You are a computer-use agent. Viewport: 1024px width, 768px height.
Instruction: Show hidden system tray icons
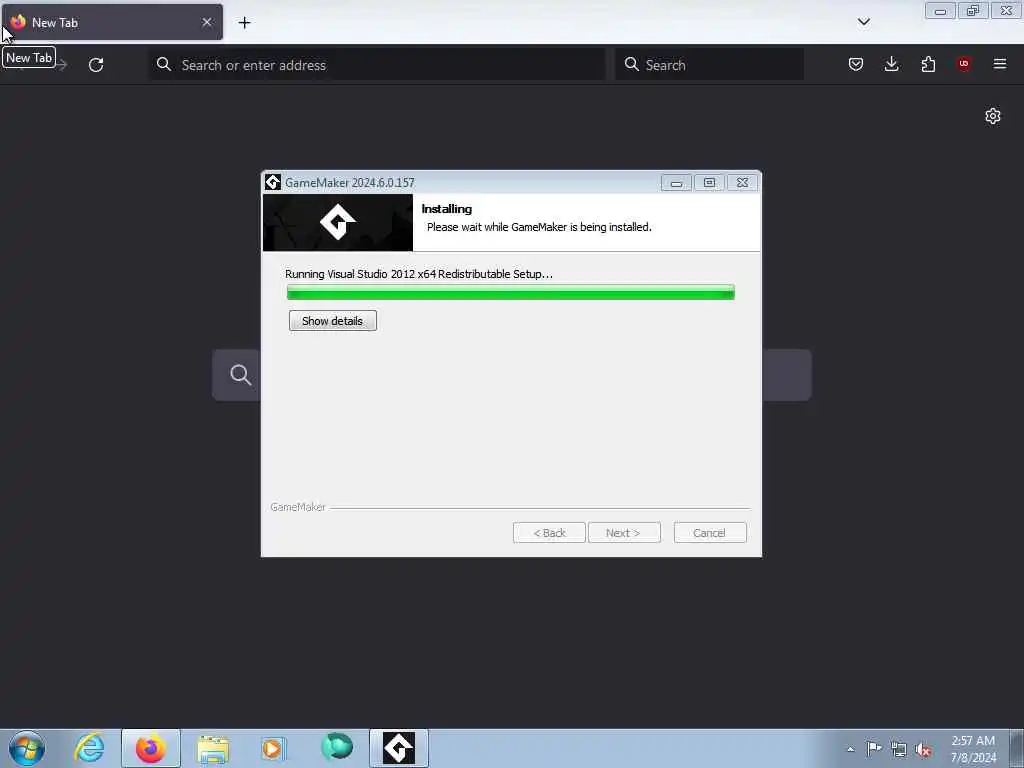pos(850,749)
